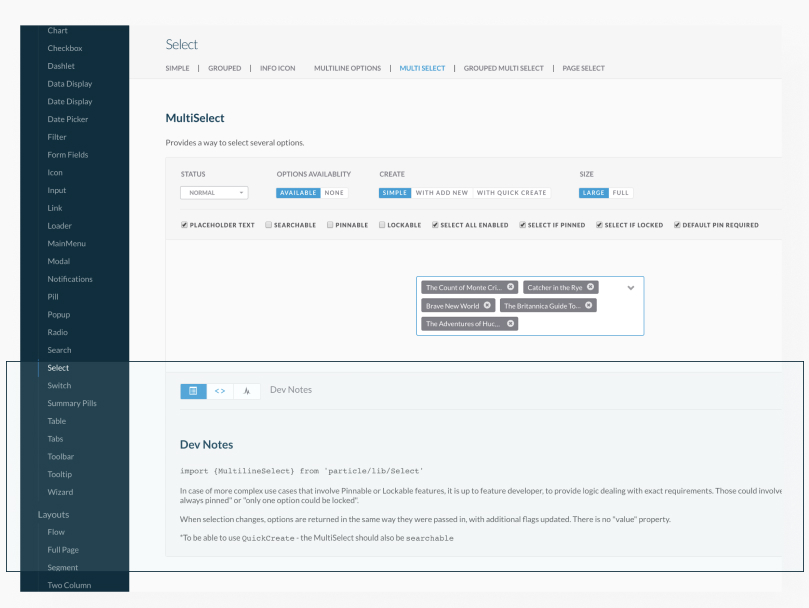Choose 'With Quick Create' option
Viewport: 809px width, 608px height.
point(511,193)
